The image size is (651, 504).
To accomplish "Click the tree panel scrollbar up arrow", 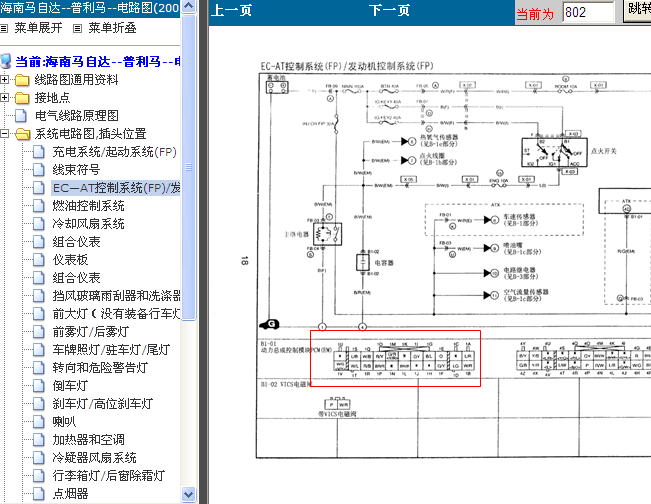I will coord(188,6).
